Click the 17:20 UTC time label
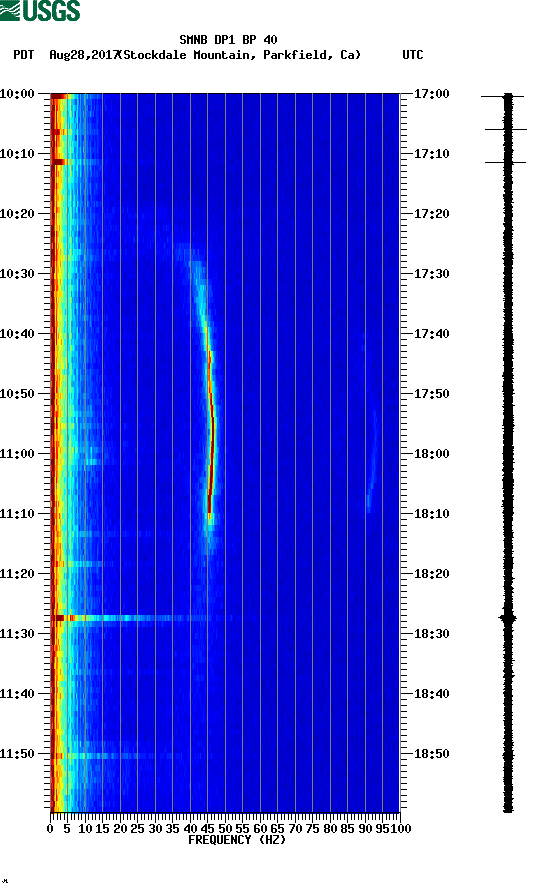 (431, 214)
